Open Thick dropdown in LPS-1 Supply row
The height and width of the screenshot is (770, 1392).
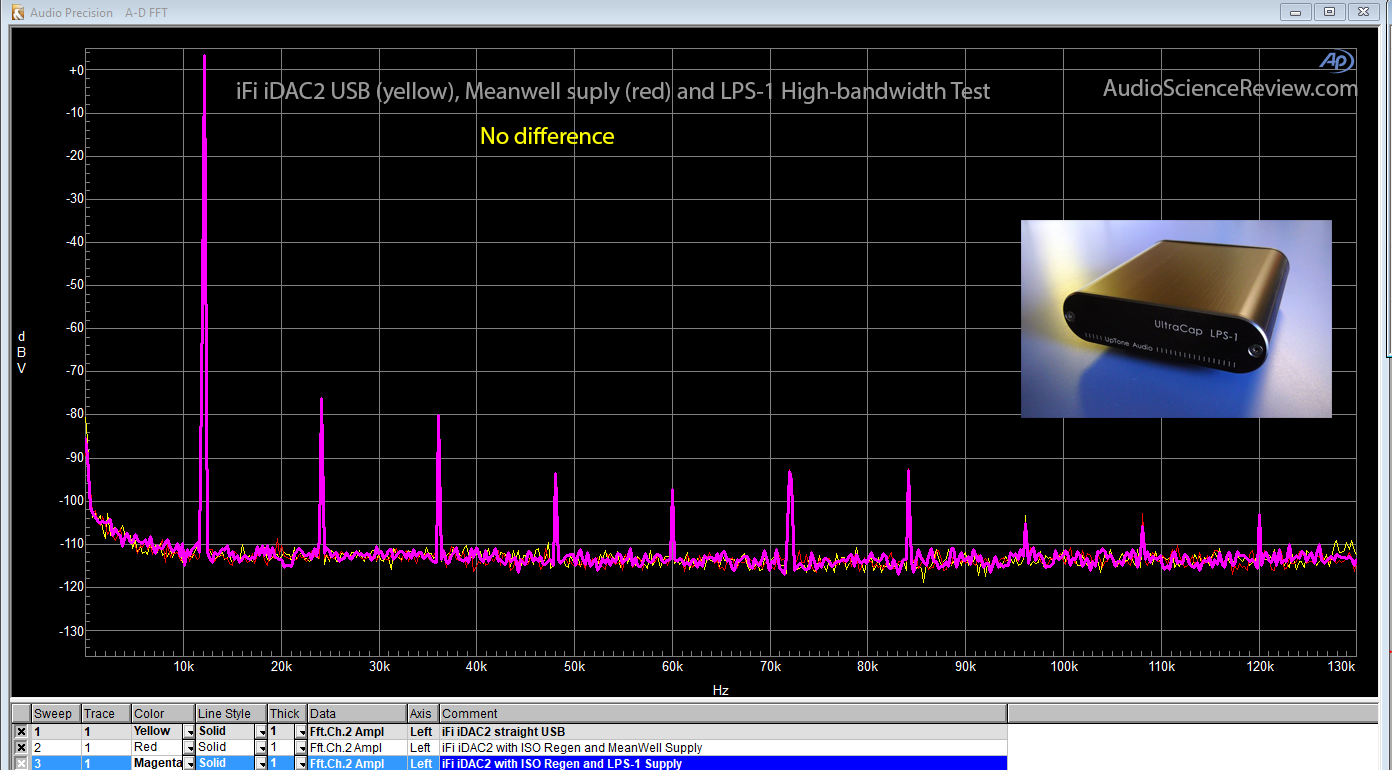click(301, 763)
